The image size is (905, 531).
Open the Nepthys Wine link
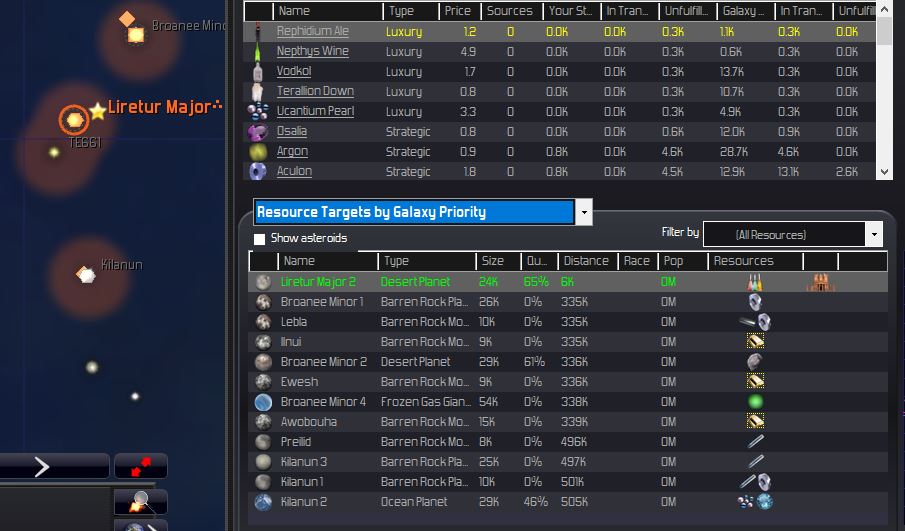[x=312, y=51]
